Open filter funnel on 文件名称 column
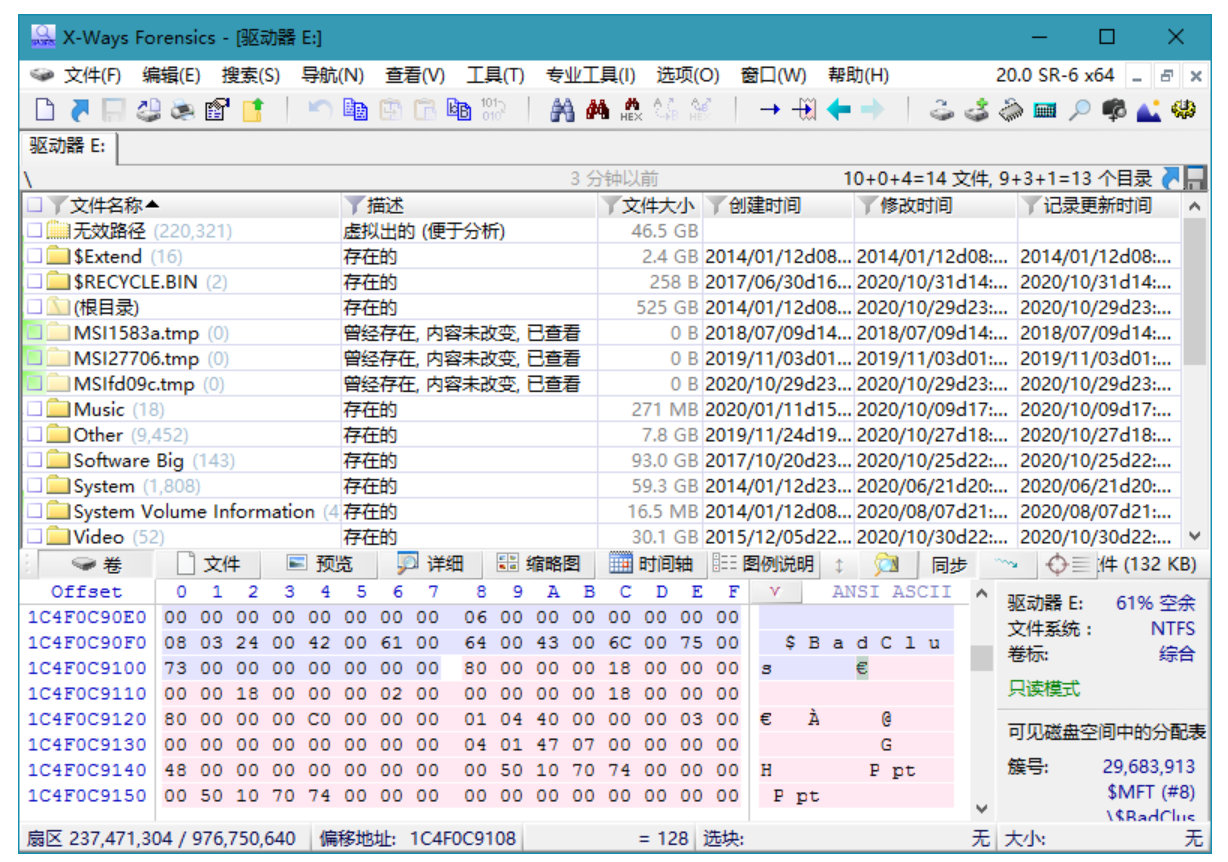The image size is (1228, 862). (58, 206)
